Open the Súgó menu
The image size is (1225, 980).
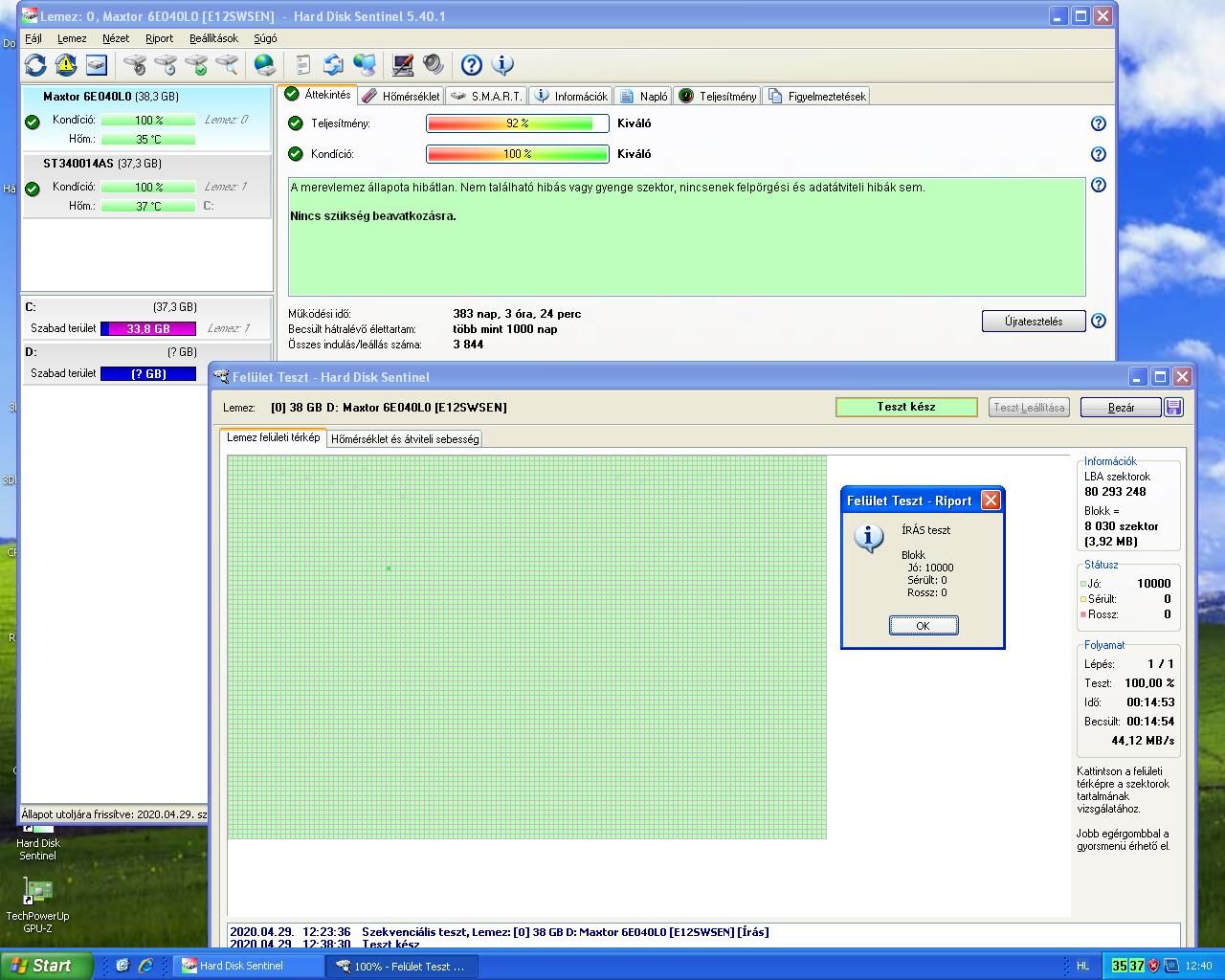coord(265,38)
